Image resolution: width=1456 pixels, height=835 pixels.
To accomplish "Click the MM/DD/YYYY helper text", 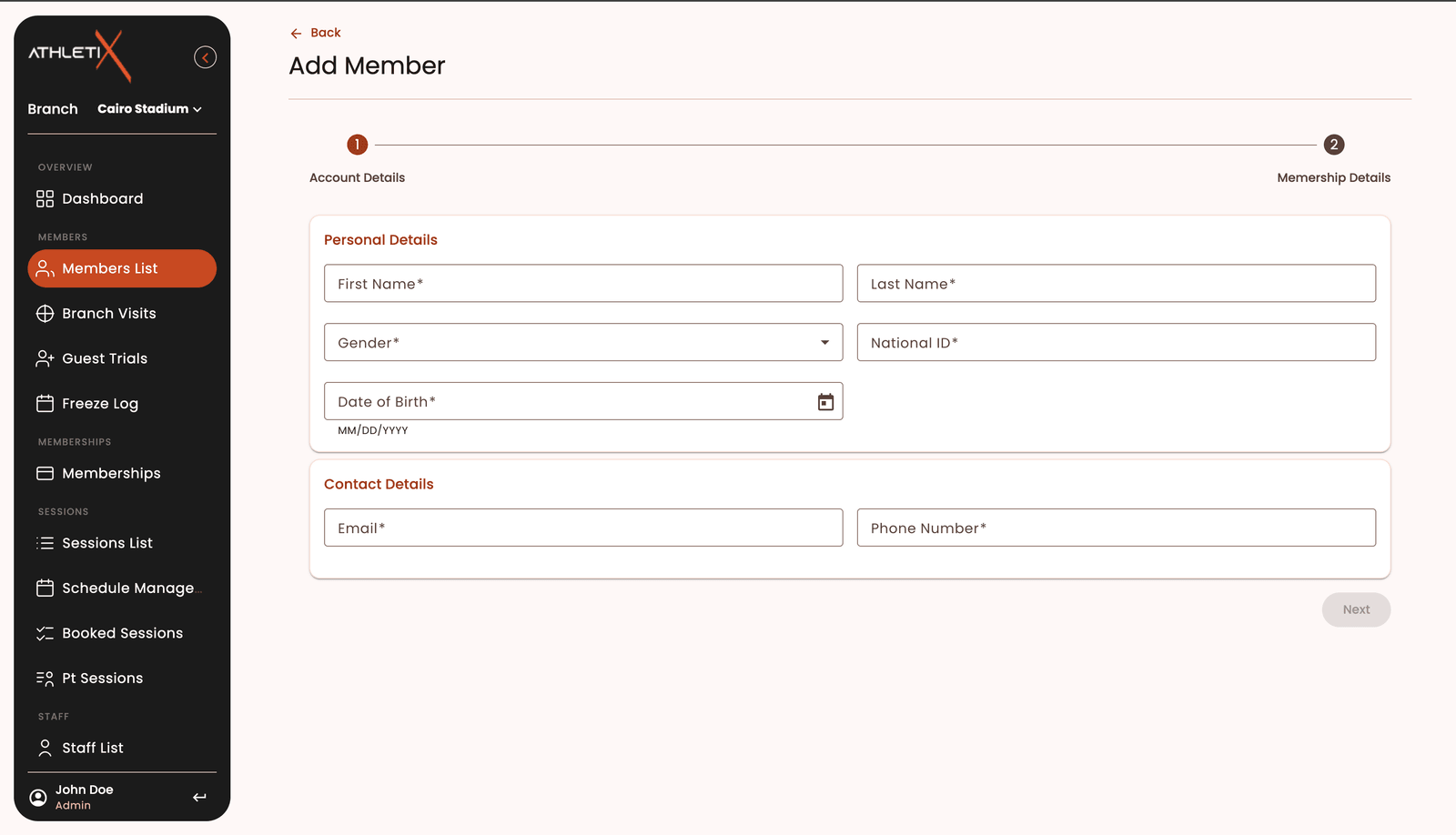I will (372, 430).
